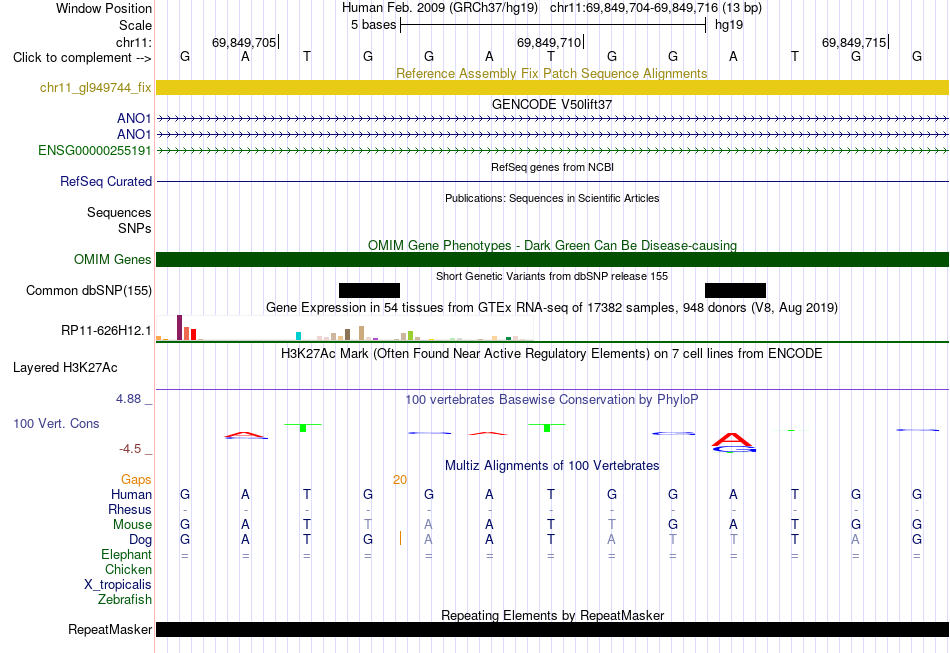The width and height of the screenshot is (950, 653).
Task: Click the Sequences label of the Publications track
Action: [119, 213]
